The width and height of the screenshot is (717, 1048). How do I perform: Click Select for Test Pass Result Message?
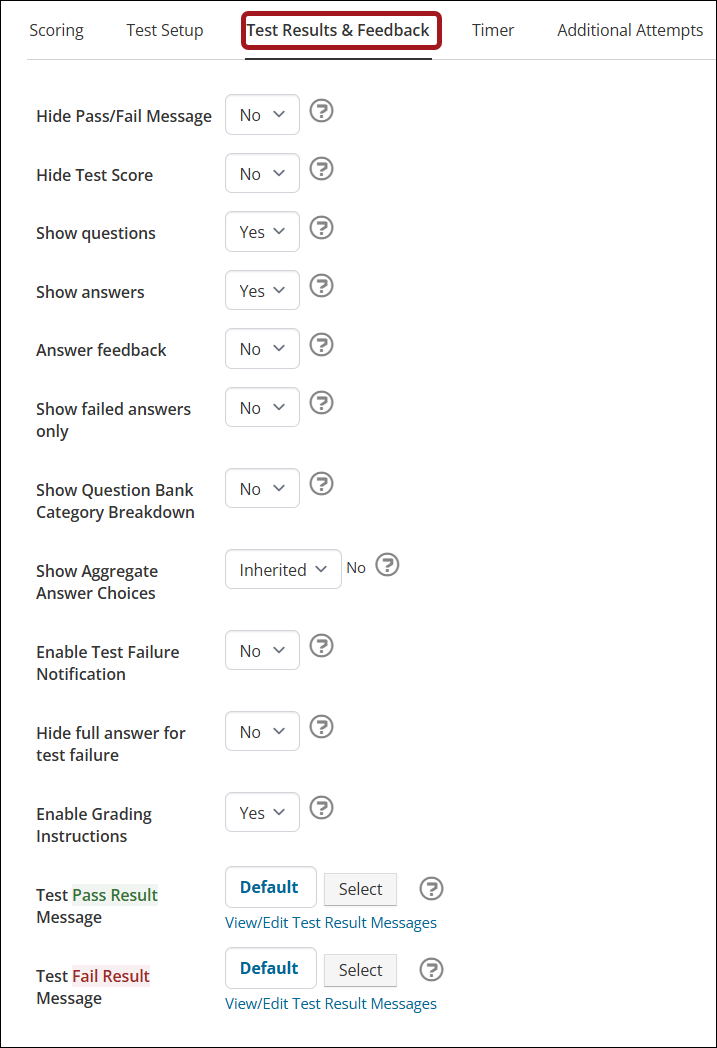pos(360,890)
